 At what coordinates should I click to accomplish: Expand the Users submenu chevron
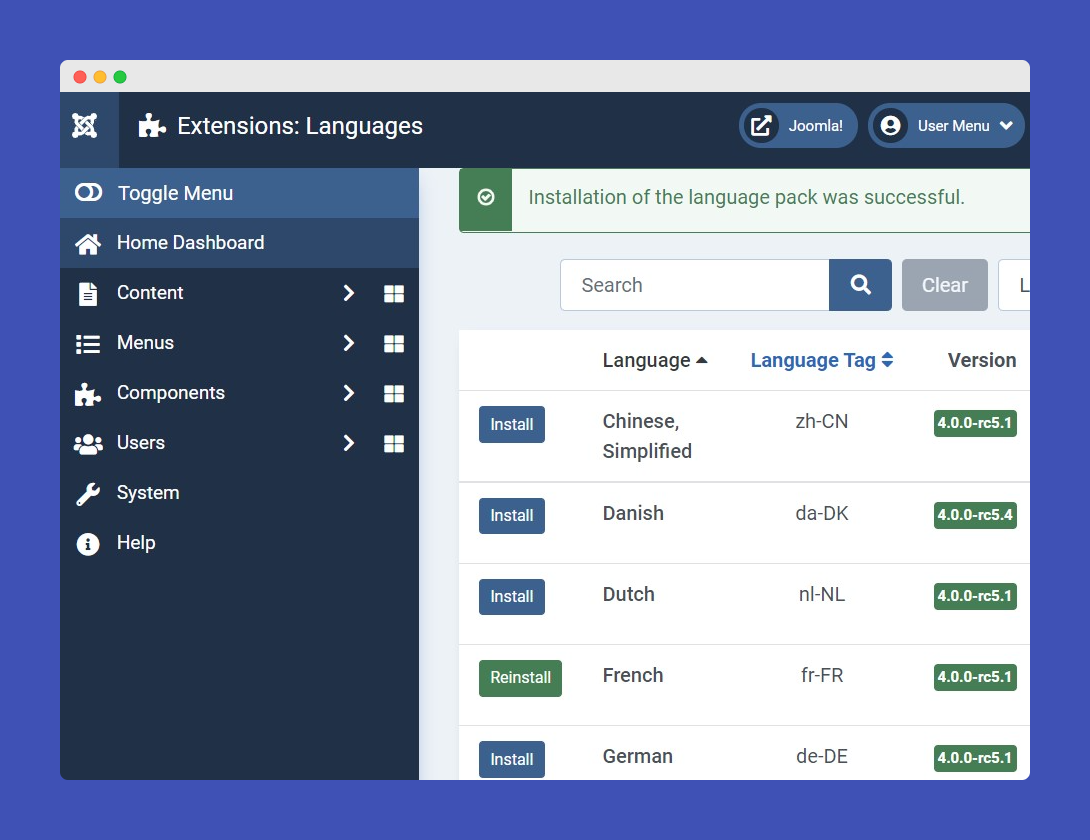(x=349, y=444)
